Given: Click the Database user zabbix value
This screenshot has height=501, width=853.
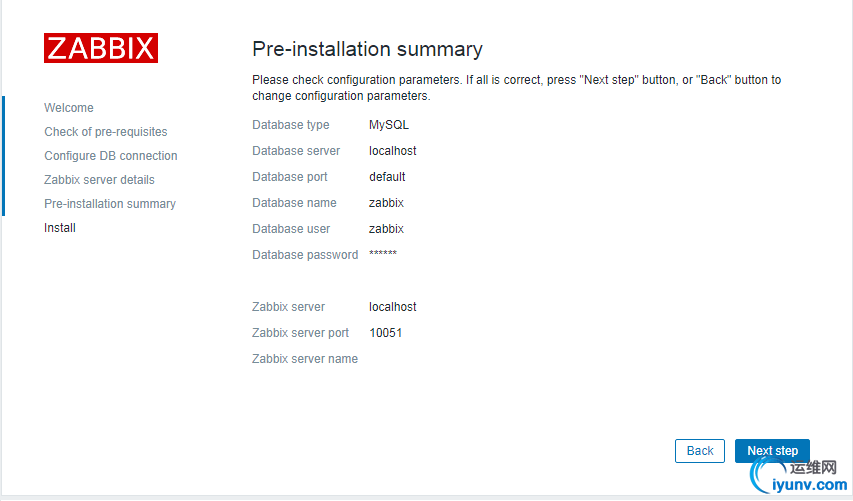Looking at the screenshot, I should [x=386, y=229].
